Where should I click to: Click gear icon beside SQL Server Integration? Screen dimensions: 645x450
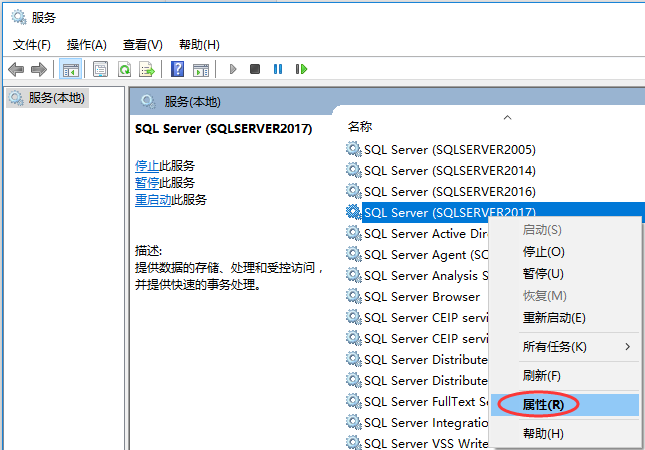point(353,422)
